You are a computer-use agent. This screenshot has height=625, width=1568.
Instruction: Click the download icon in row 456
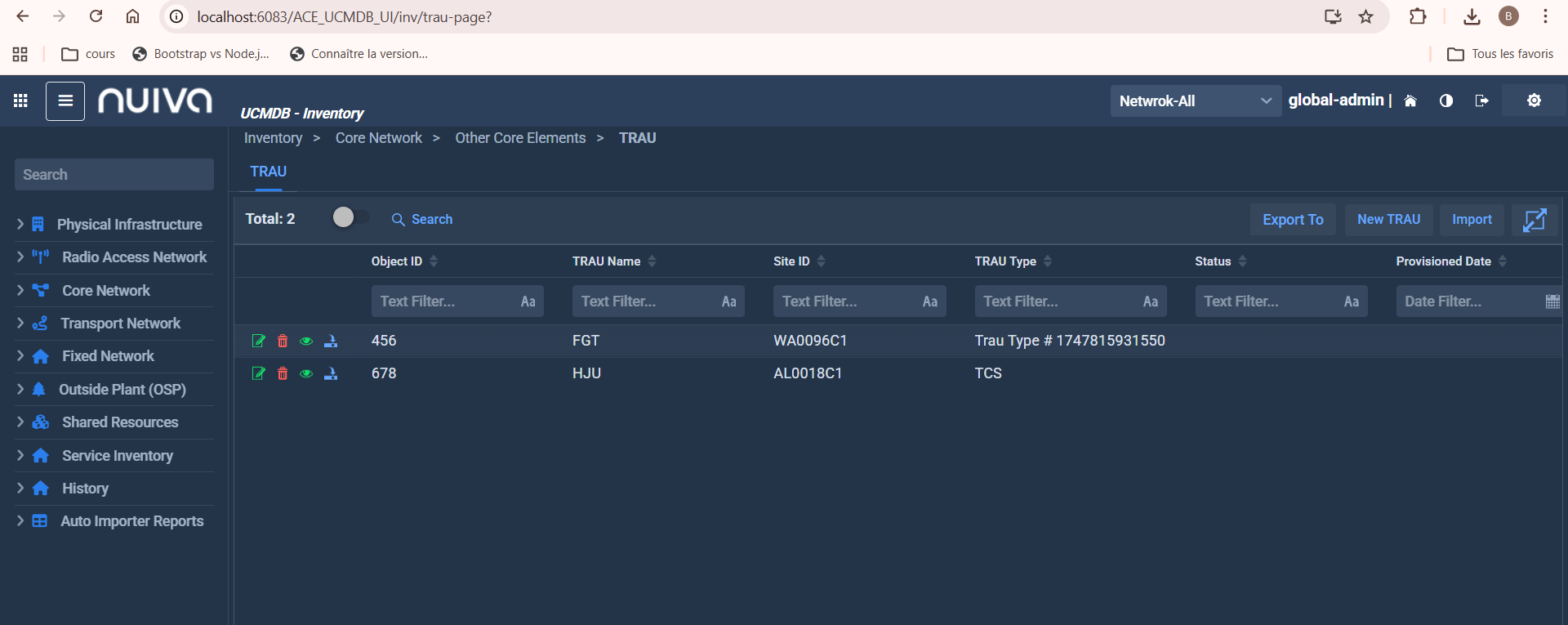tap(331, 341)
